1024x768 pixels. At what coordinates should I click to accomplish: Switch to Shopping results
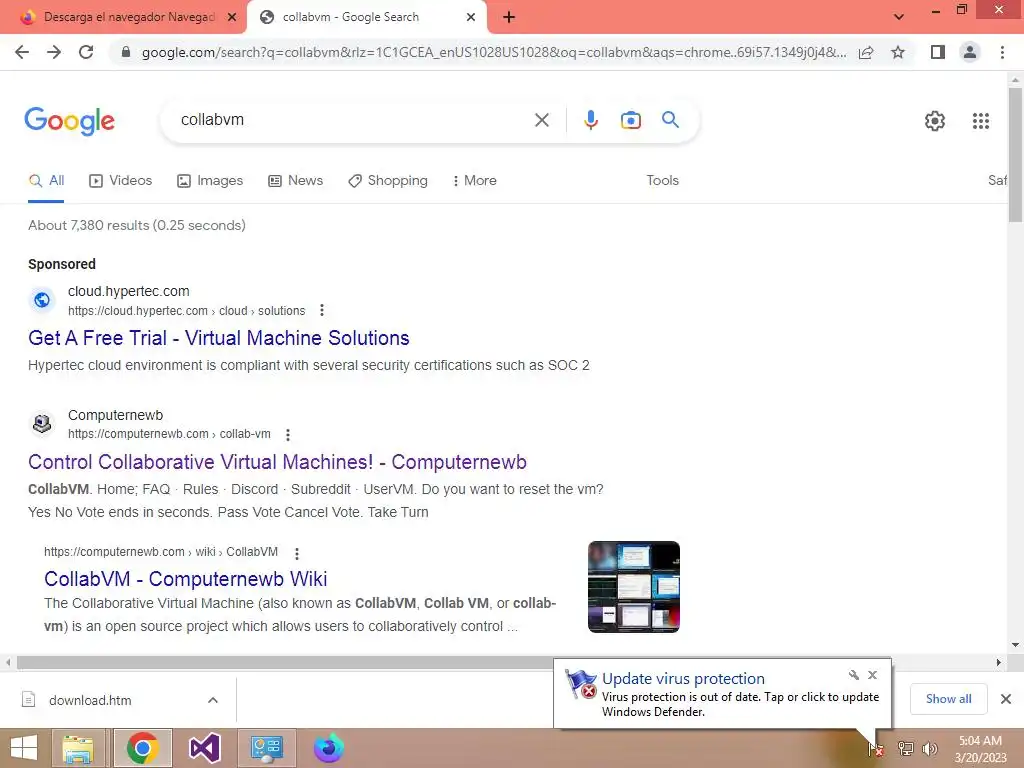[388, 180]
